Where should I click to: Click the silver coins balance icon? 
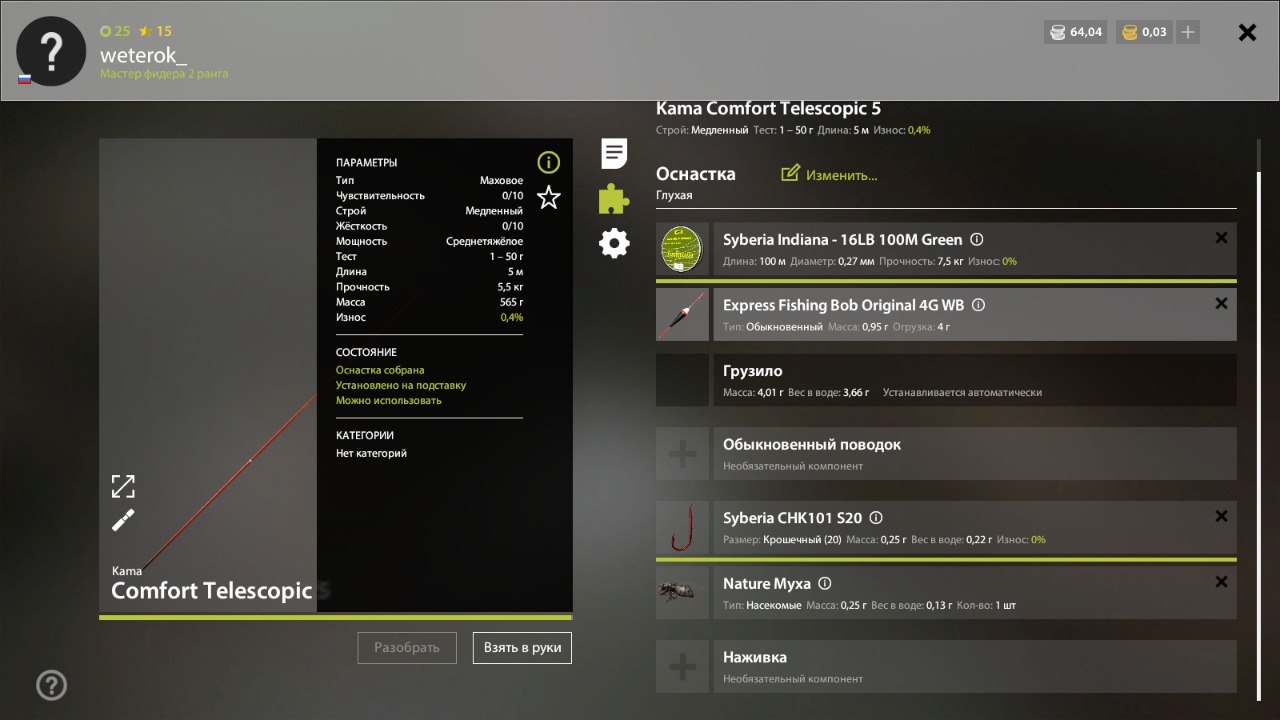[x=1057, y=32]
